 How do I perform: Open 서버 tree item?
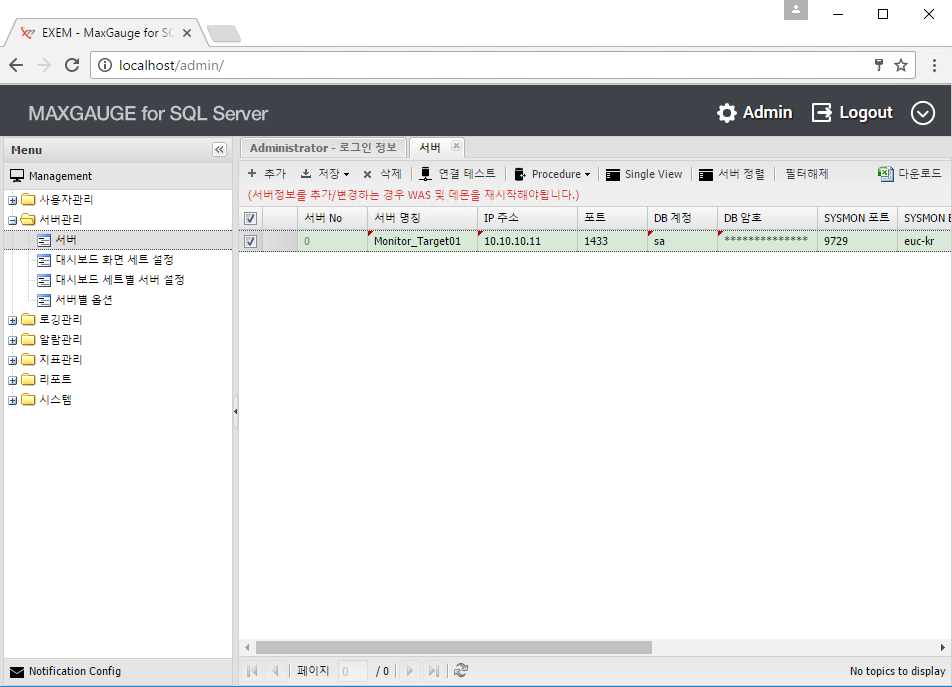click(x=66, y=240)
